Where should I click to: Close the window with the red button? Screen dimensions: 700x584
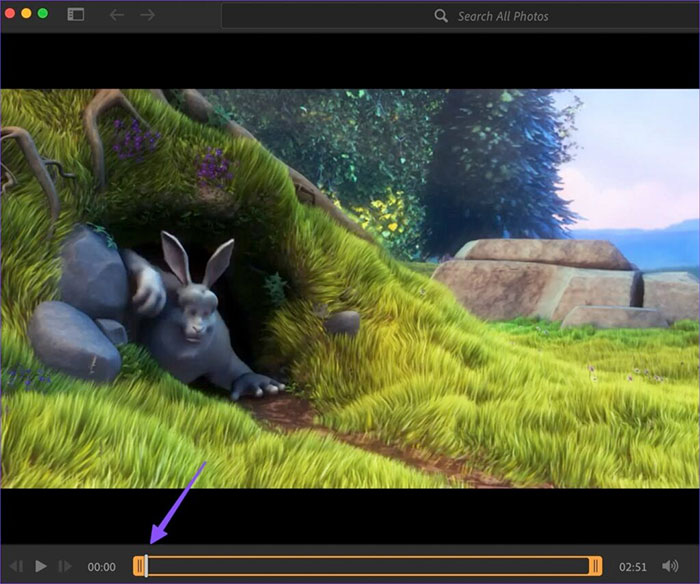[11, 14]
